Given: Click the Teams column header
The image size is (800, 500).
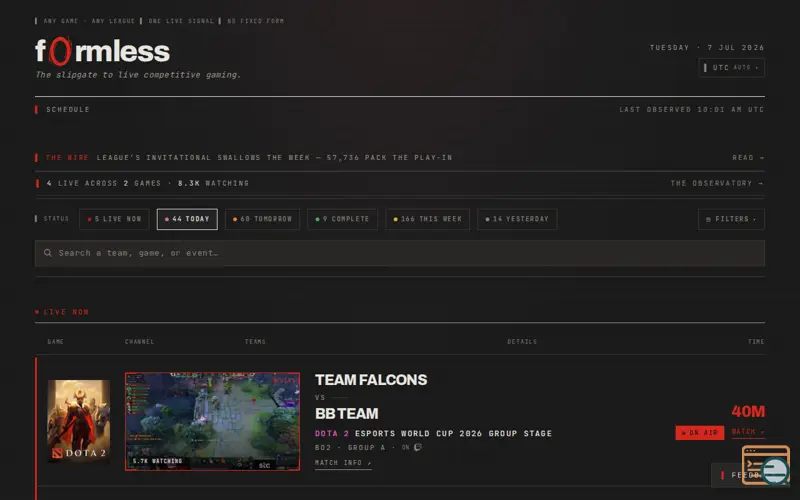Looking at the screenshot, I should click(x=255, y=342).
